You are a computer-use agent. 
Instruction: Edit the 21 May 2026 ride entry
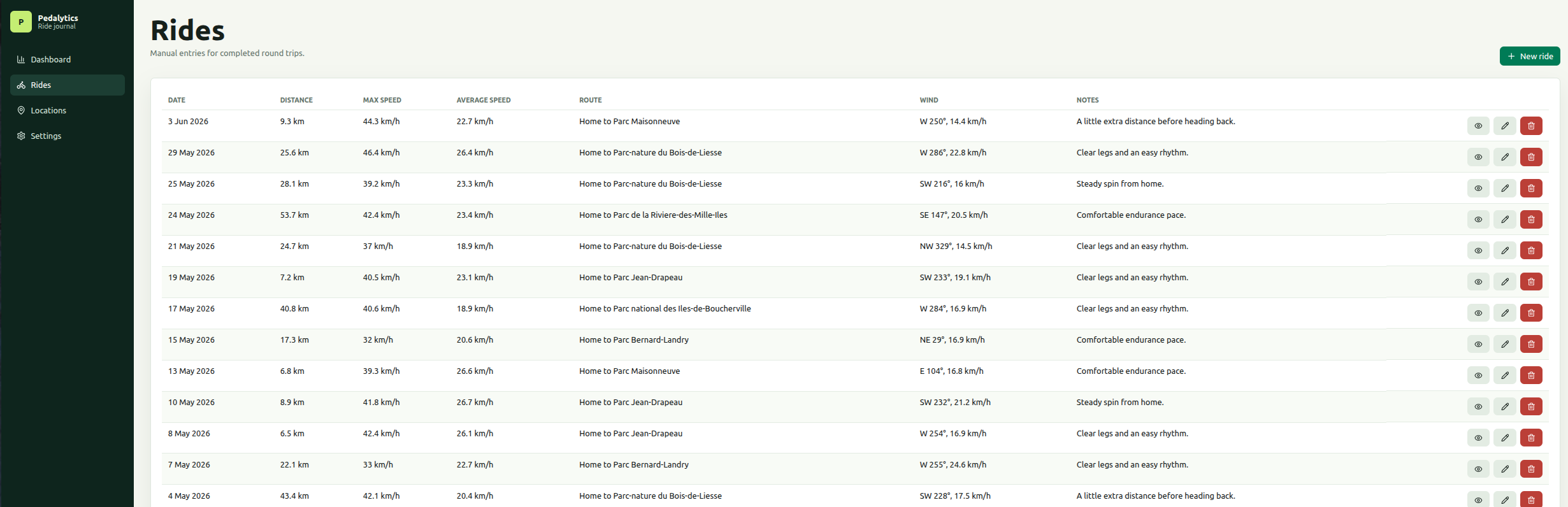pos(1505,251)
